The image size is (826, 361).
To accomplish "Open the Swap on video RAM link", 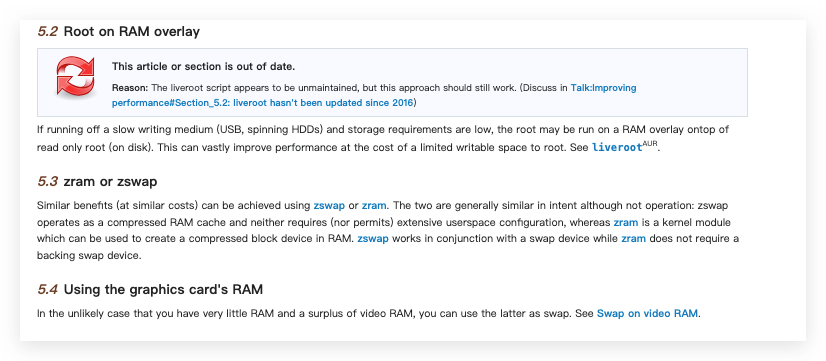I will coord(647,314).
